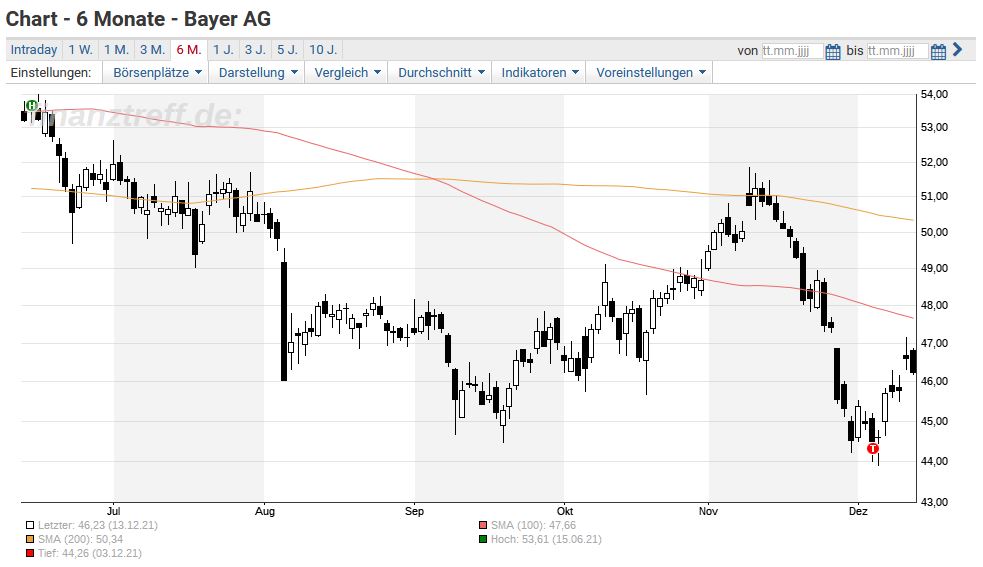983x567 pixels.
Task: Click the 'Einstellungen:' label
Action: pyautogui.click(x=51, y=73)
